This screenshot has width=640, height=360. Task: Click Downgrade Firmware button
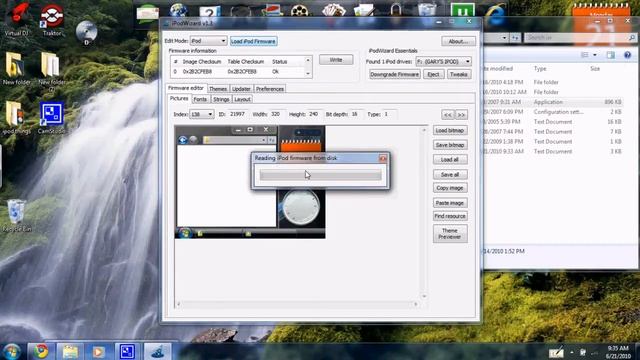pos(395,74)
